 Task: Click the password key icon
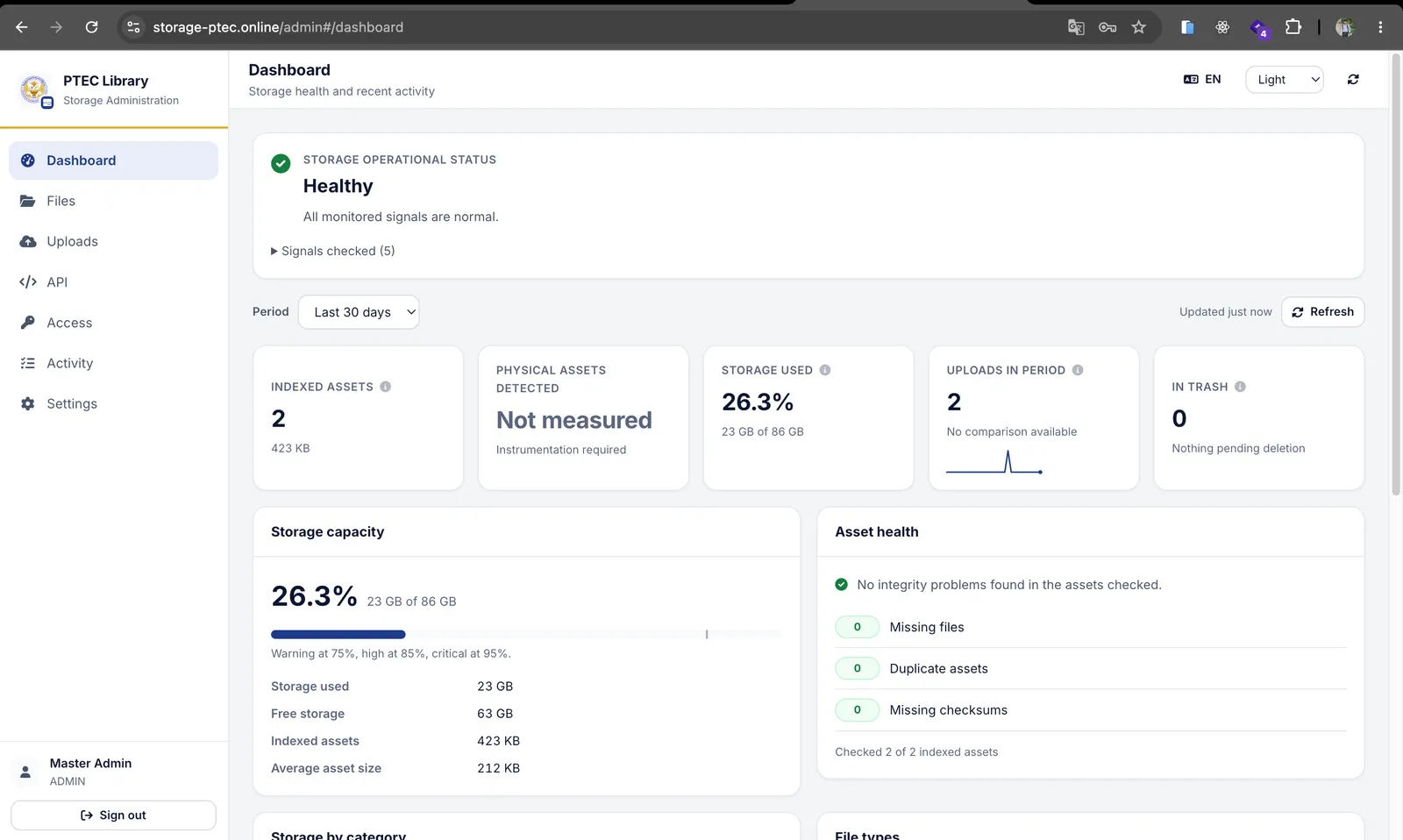pos(1107,27)
